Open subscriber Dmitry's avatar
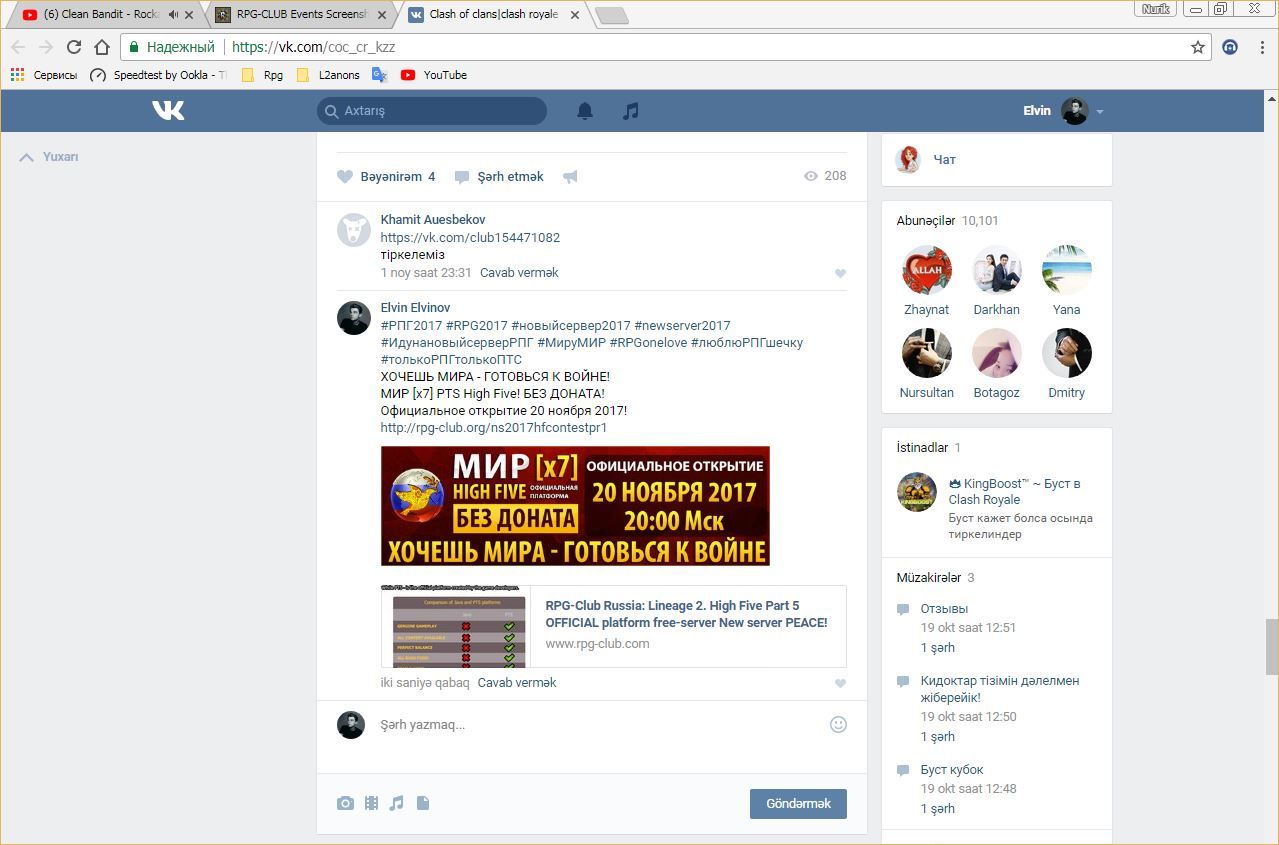The width and height of the screenshot is (1279, 845). coord(1067,353)
